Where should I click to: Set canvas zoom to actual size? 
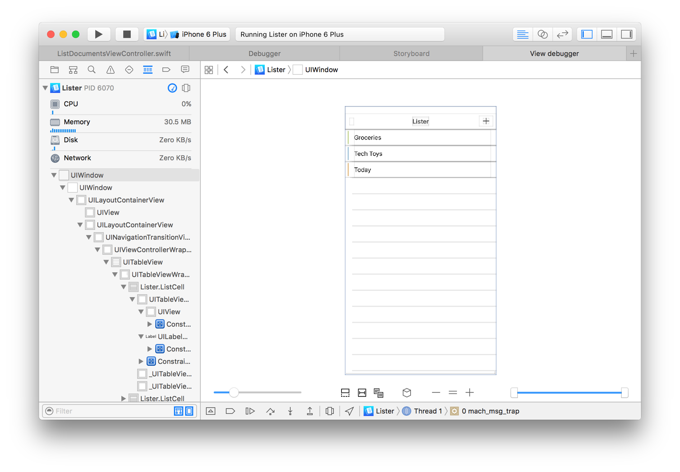pos(453,393)
